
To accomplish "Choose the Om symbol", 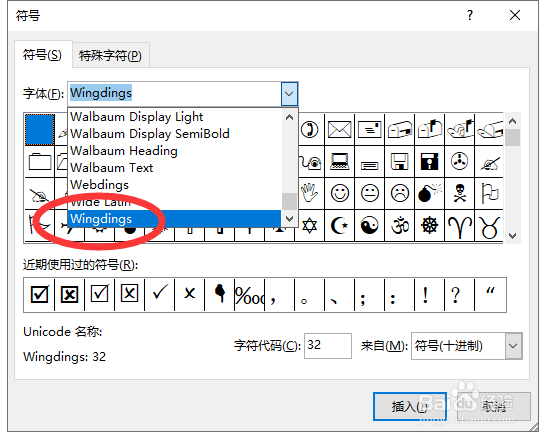I will [399, 226].
